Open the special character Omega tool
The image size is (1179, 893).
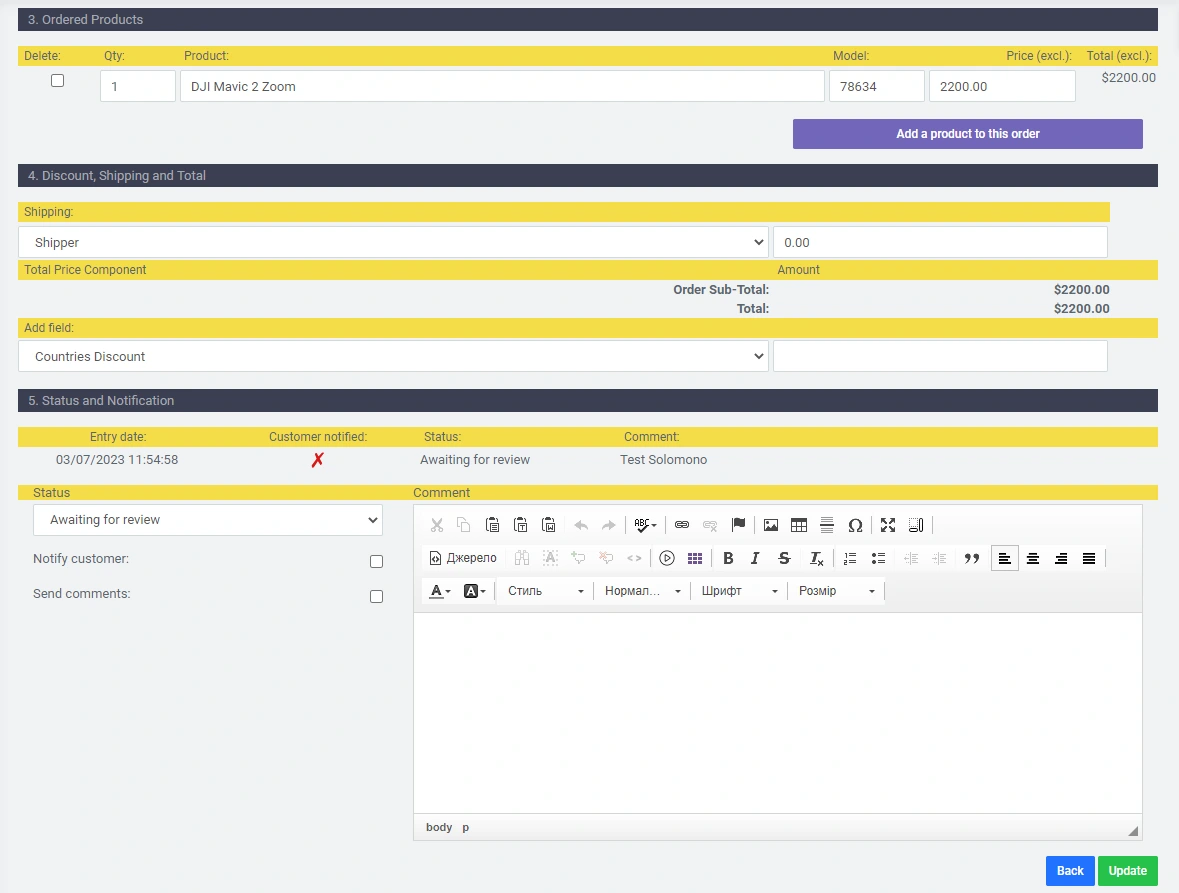tap(855, 525)
